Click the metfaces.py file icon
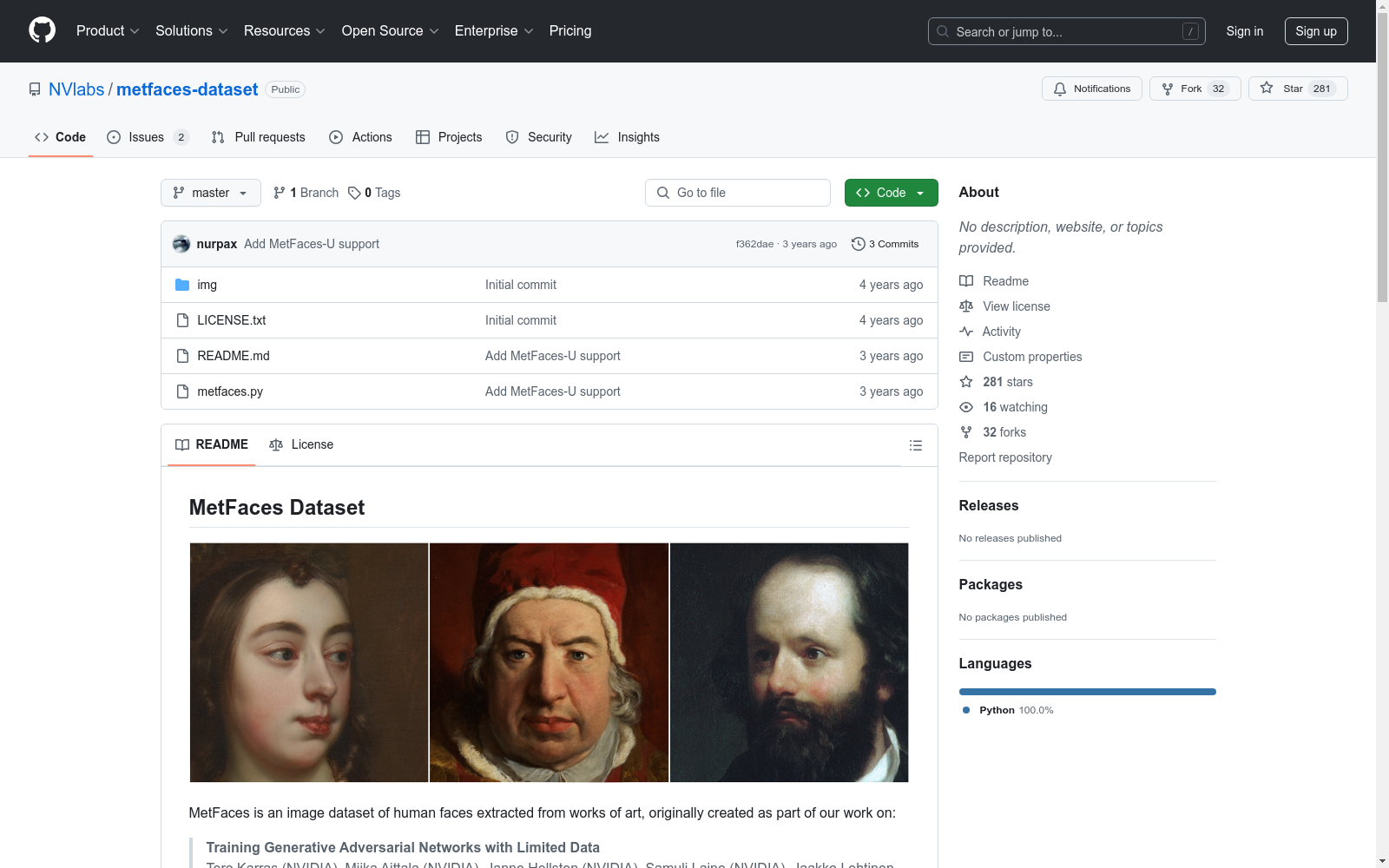The image size is (1389, 868). tap(182, 391)
